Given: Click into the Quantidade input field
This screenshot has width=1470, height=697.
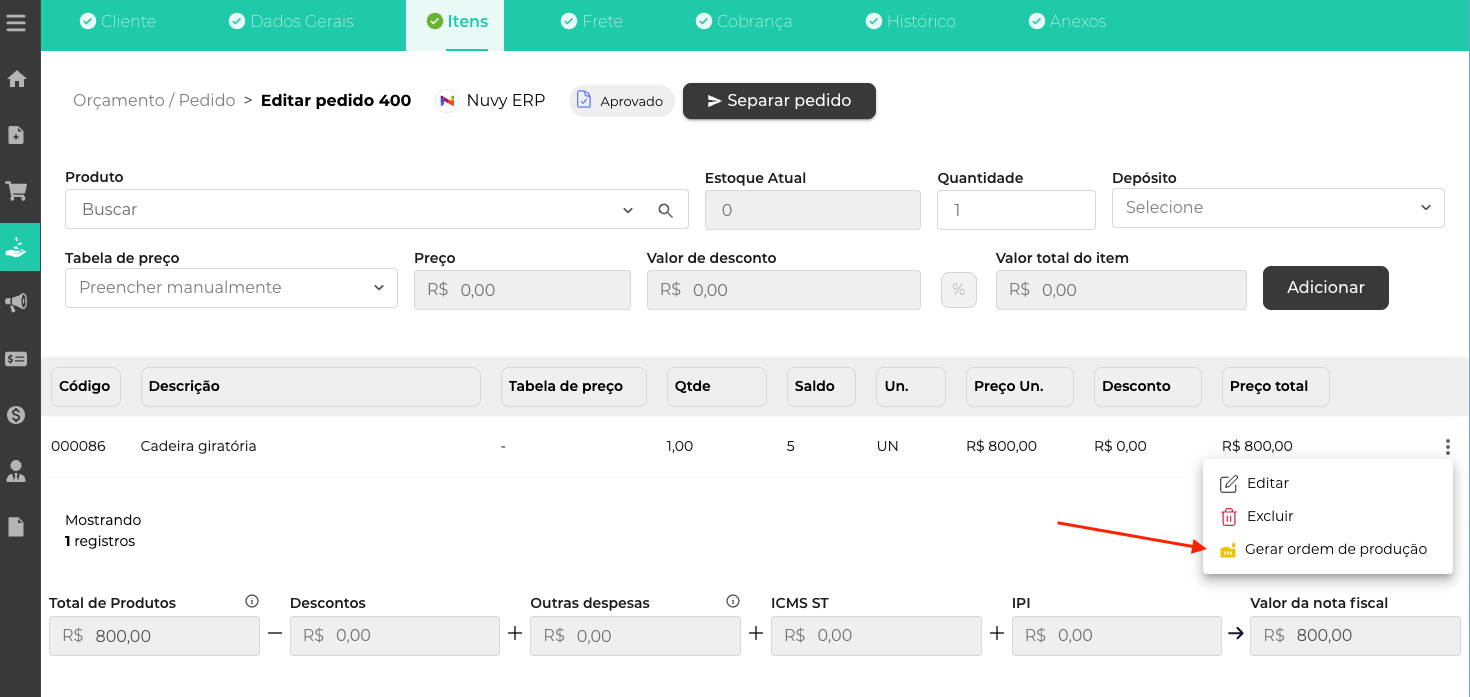Looking at the screenshot, I should point(1015,210).
